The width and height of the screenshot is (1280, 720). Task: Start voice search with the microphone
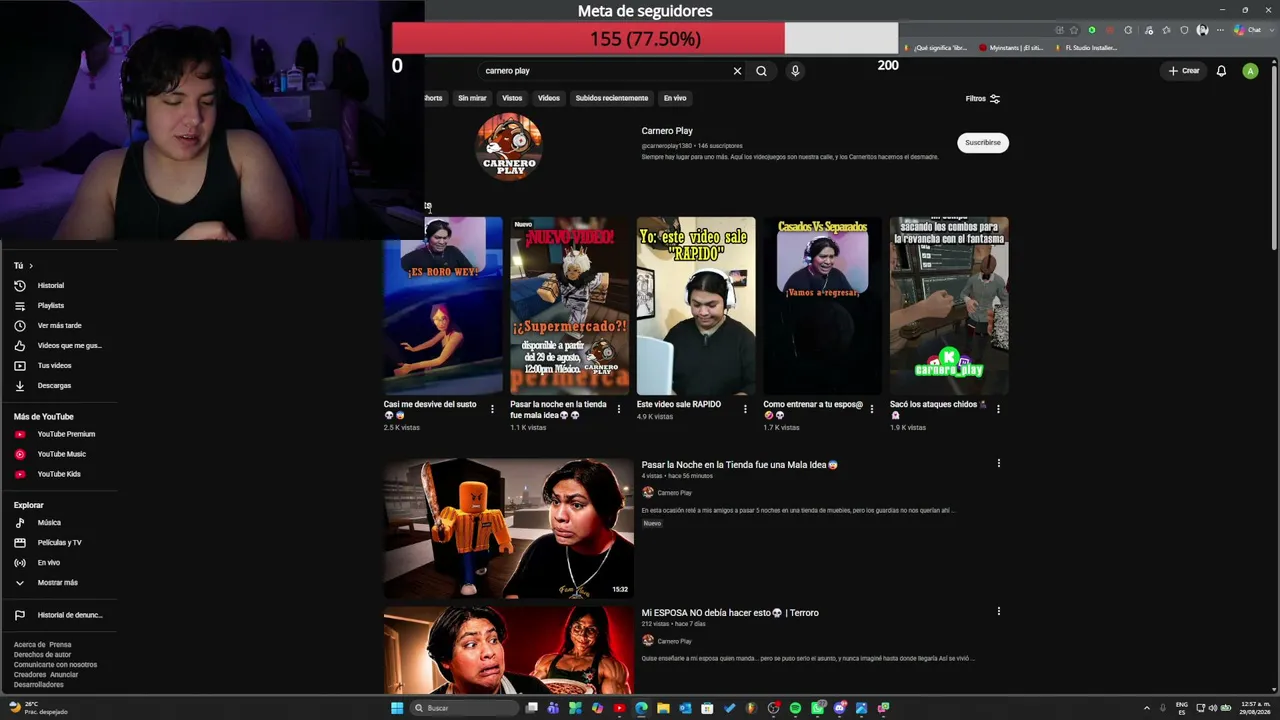(x=795, y=71)
